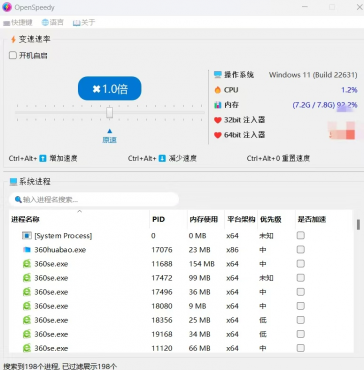364x370 pixels.
Task: Click the 系统进程 panel icon
Action: tap(13, 182)
